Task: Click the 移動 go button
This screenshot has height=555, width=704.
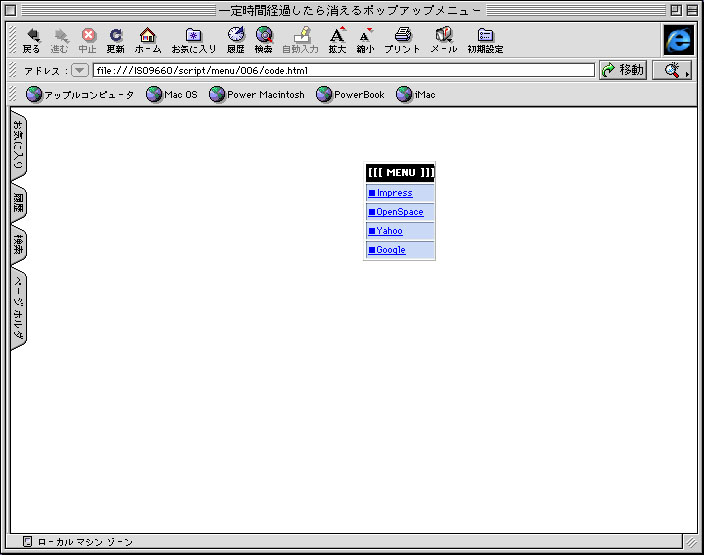Action: pos(623,70)
